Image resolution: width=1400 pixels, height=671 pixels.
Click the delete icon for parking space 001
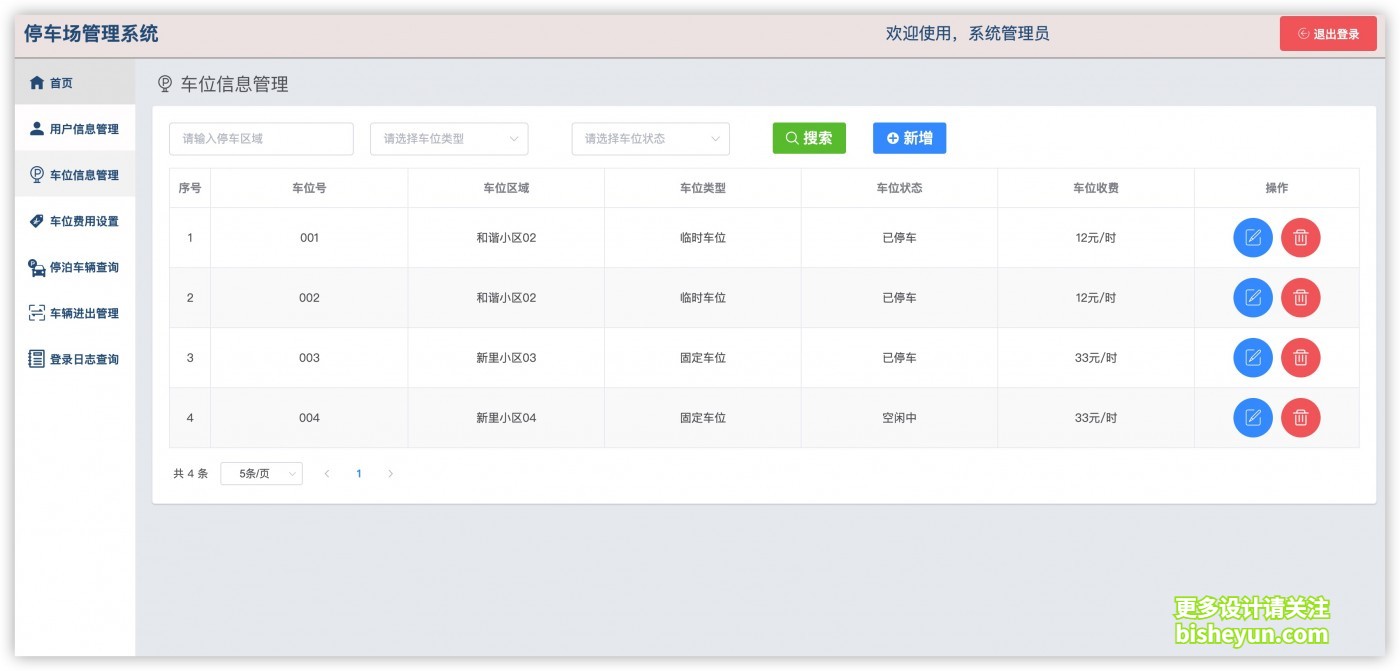(x=1300, y=238)
